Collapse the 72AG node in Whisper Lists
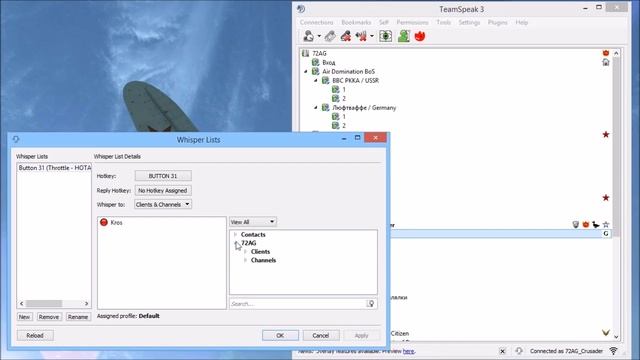This screenshot has width=640, height=360. (236, 243)
